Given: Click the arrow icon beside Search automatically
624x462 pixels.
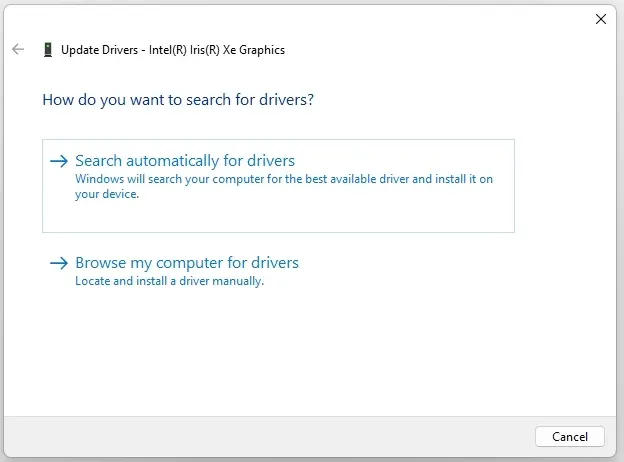Looking at the screenshot, I should click(59, 161).
